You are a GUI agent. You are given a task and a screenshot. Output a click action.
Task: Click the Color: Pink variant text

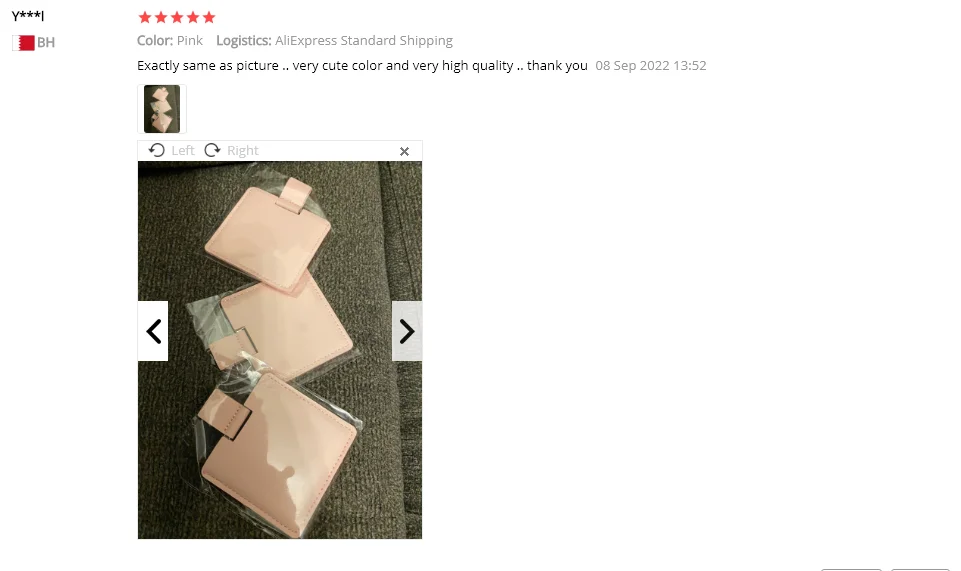pyautogui.click(x=170, y=40)
